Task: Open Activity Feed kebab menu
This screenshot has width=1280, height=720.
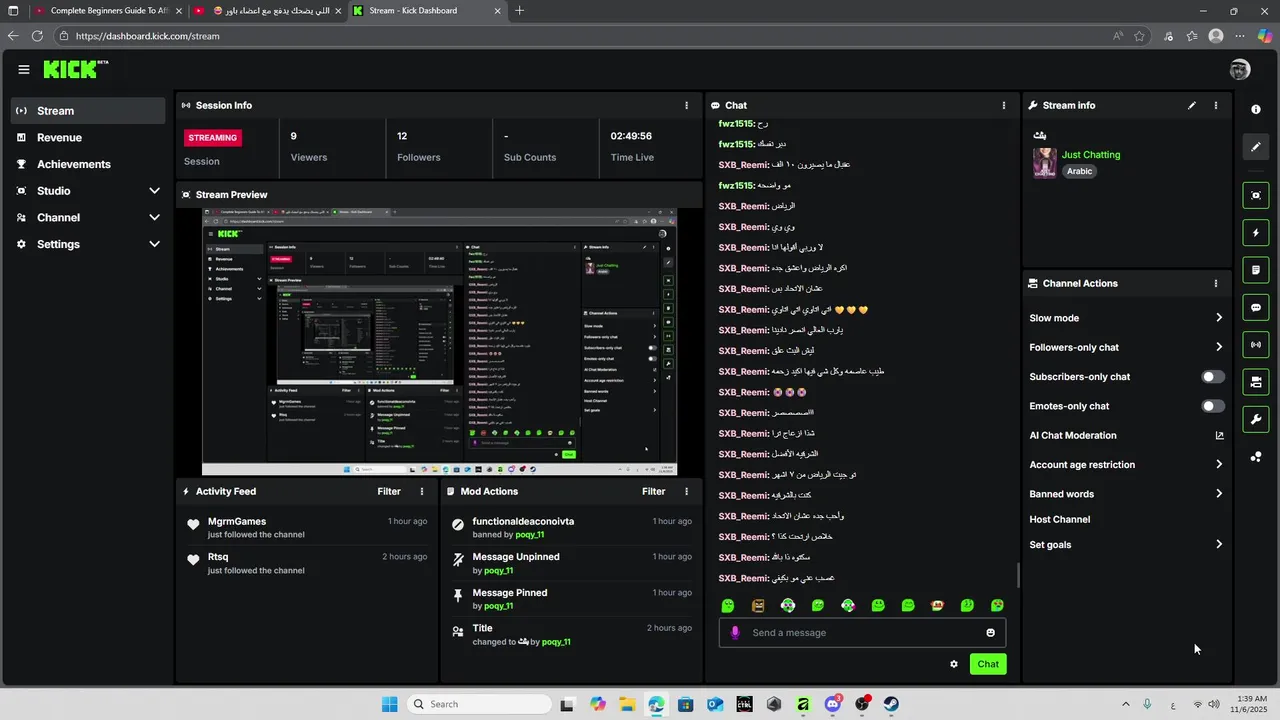Action: pyautogui.click(x=422, y=491)
